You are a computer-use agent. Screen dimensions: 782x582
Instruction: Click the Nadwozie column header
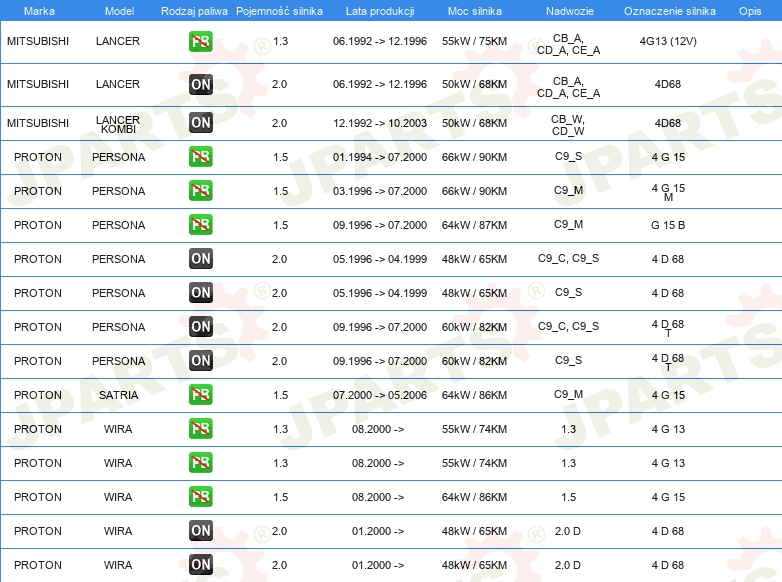pos(568,10)
